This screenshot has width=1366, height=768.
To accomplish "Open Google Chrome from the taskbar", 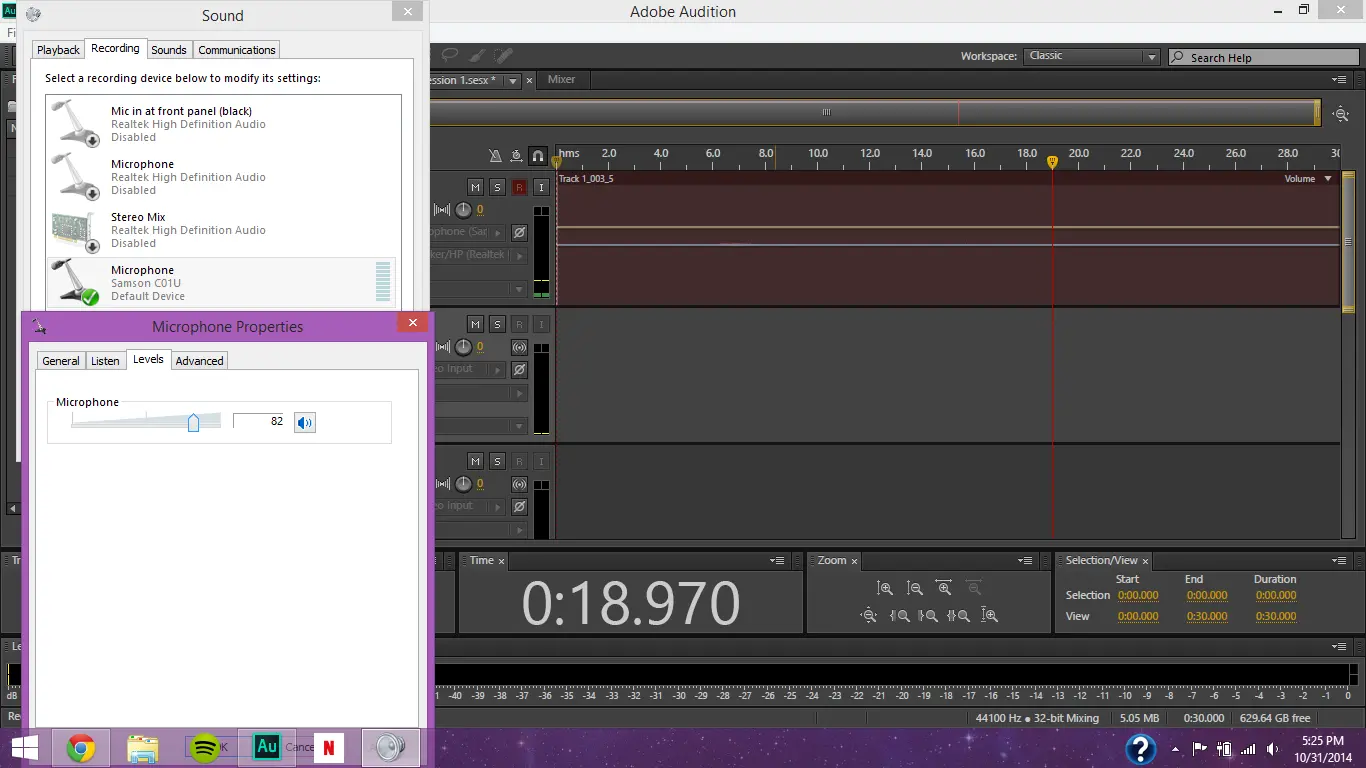I will [x=81, y=747].
